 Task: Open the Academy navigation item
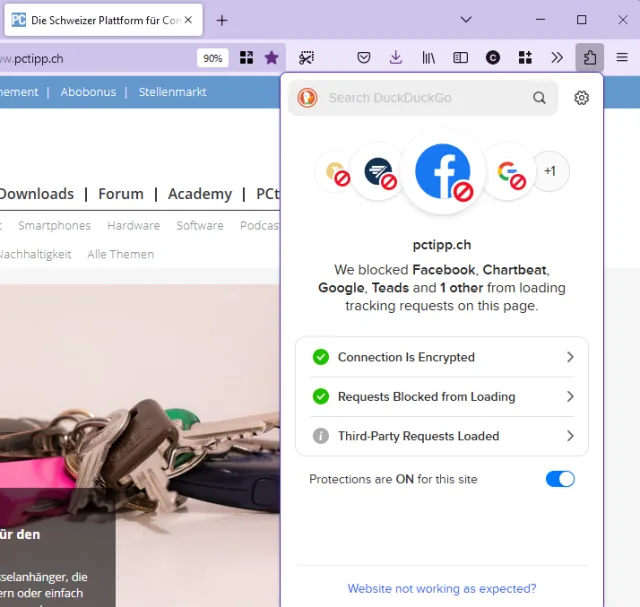[x=200, y=194]
